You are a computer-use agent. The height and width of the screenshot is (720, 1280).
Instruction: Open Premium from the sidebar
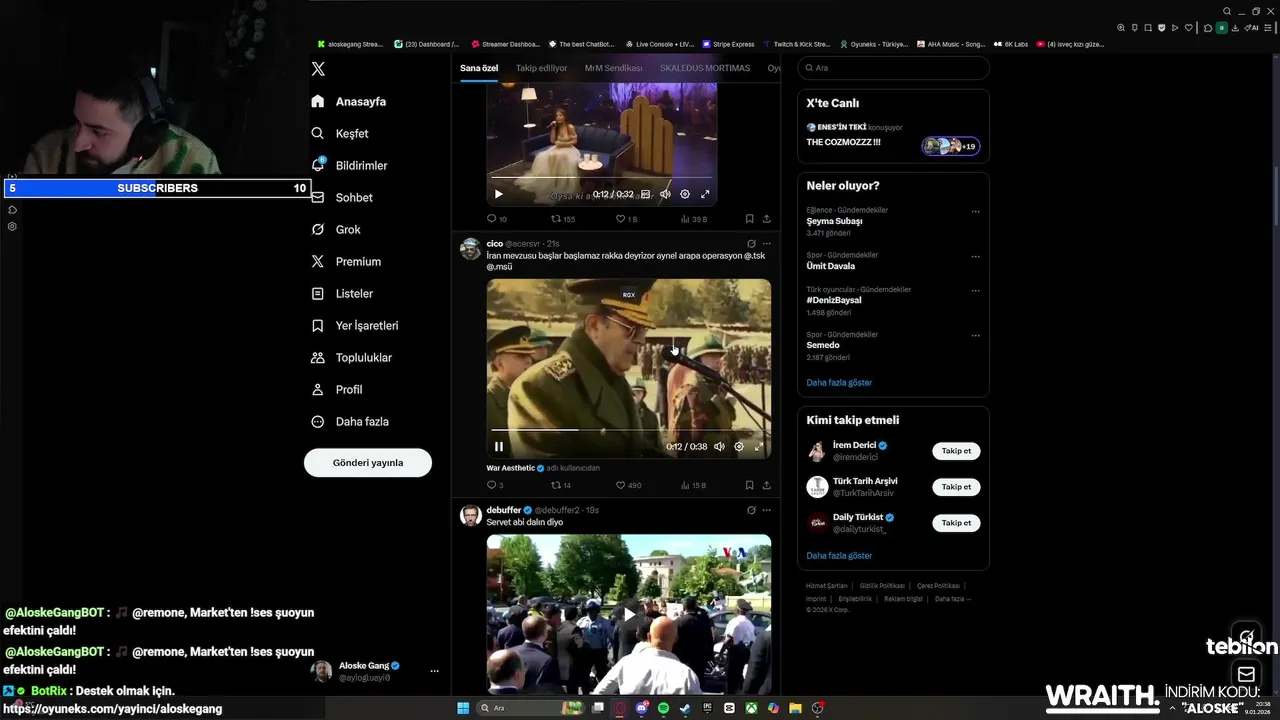coord(346,261)
